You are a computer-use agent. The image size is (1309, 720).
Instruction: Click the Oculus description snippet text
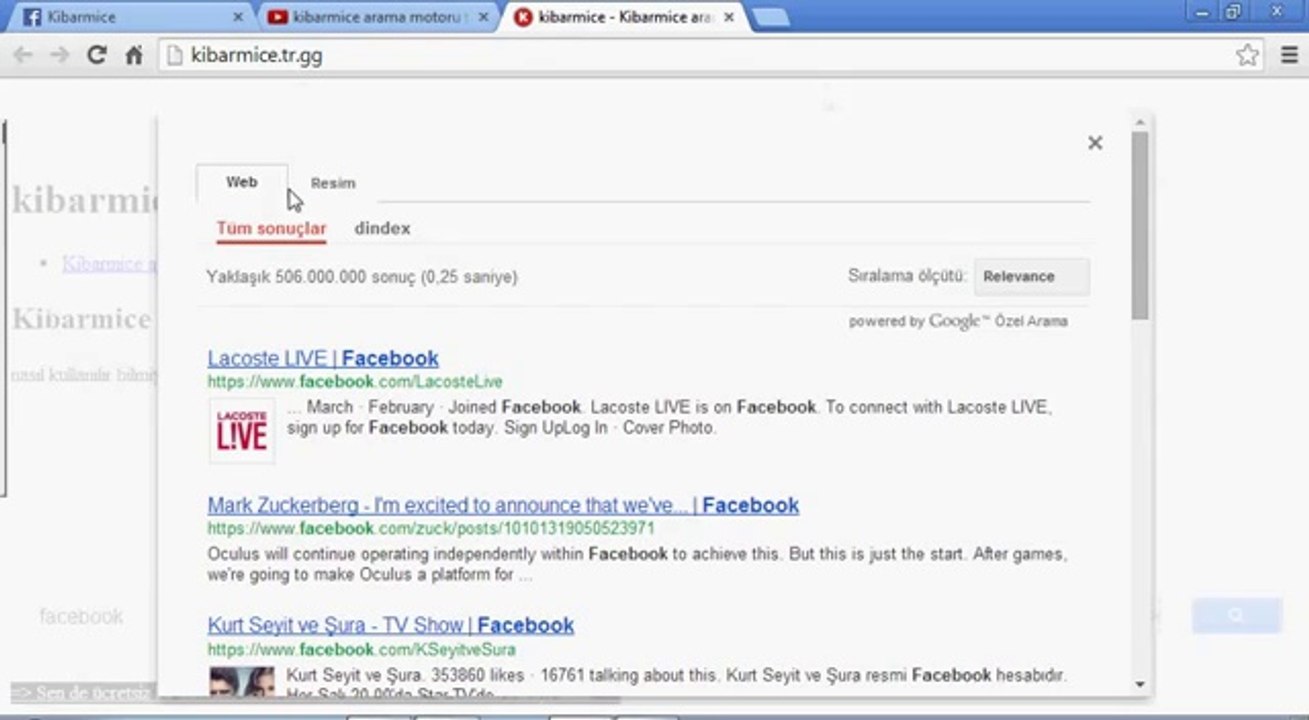(x=638, y=564)
